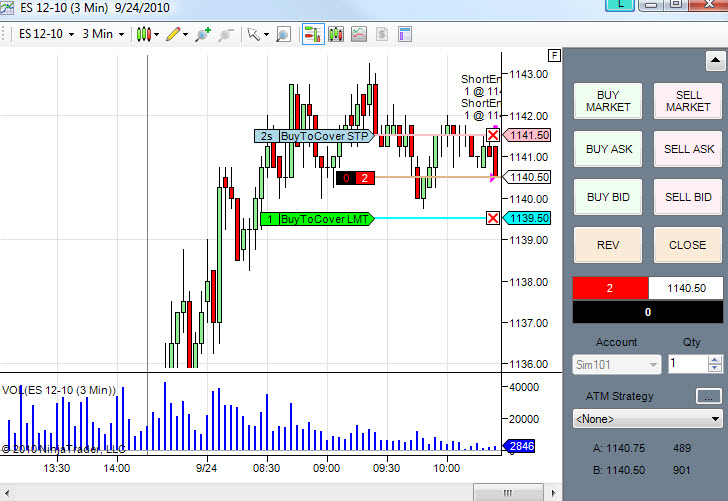
Task: Open the data series candles icon
Action: 336,34
